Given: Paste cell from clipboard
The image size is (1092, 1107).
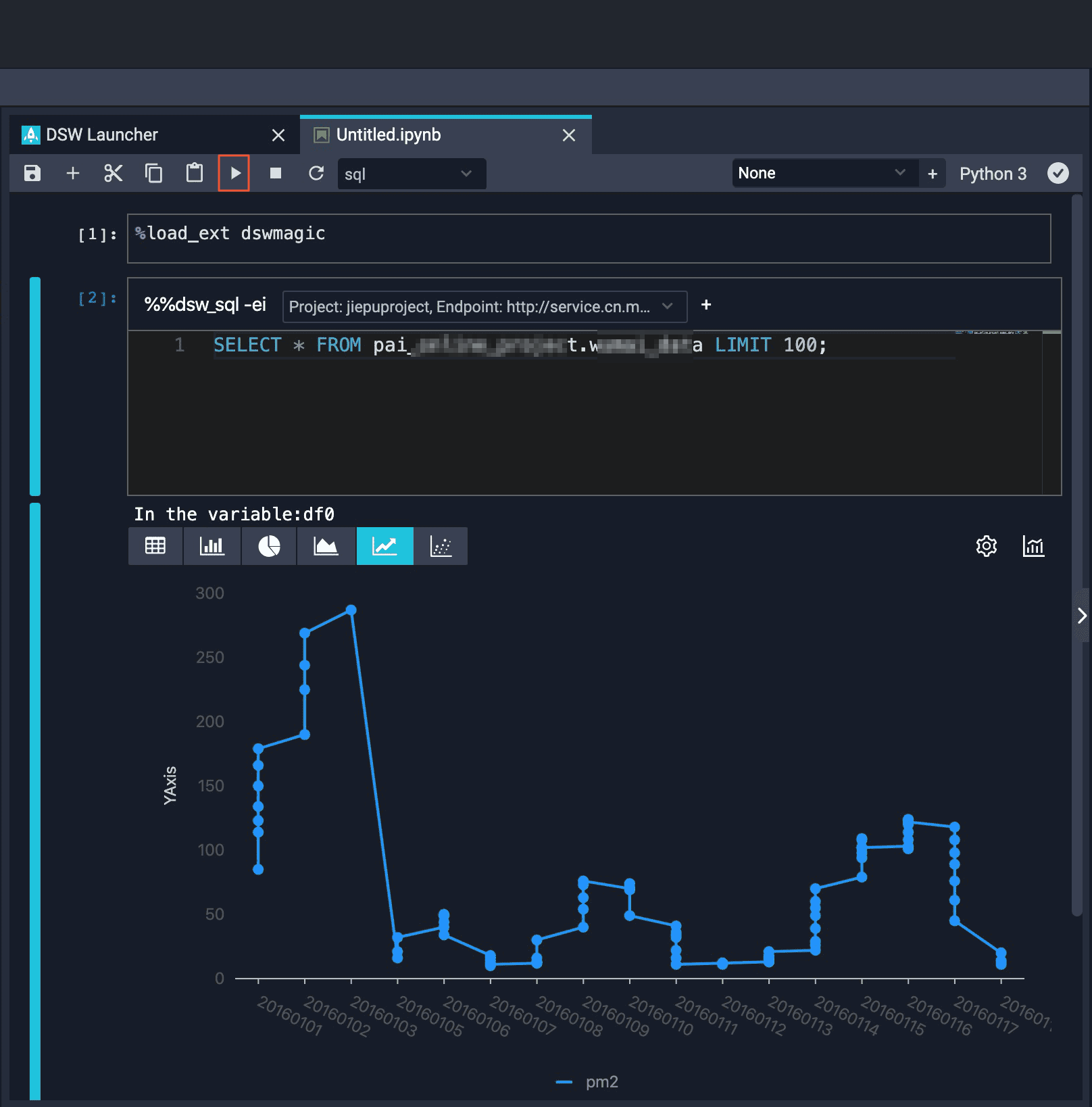Looking at the screenshot, I should pyautogui.click(x=195, y=173).
